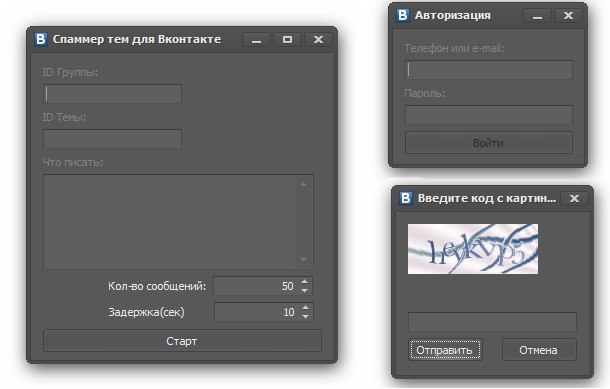The width and height of the screenshot is (610, 389).
Task: Decrease Задержка(сек) with down arrow
Action: pos(305,317)
